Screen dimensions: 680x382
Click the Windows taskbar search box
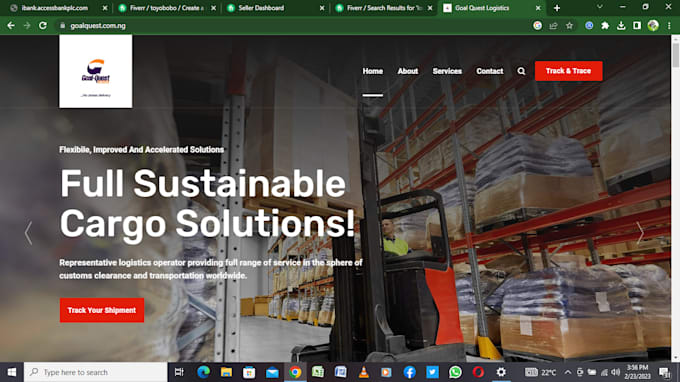click(x=95, y=372)
